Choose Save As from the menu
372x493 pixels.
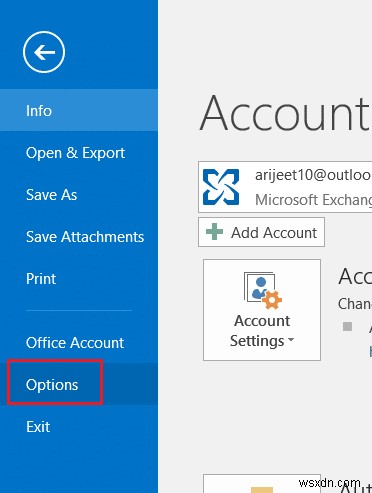(x=79, y=195)
